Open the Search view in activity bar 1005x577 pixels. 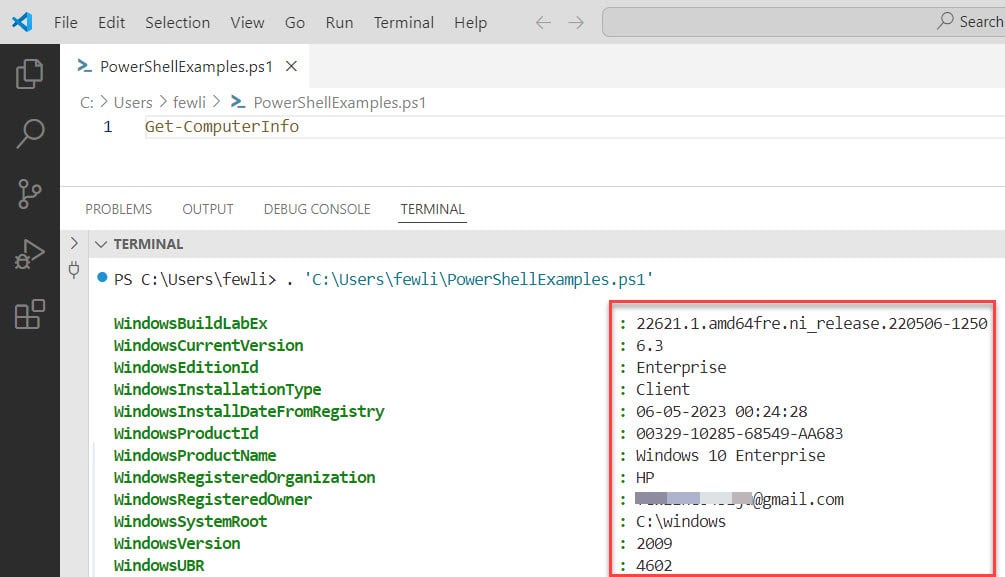pyautogui.click(x=29, y=133)
